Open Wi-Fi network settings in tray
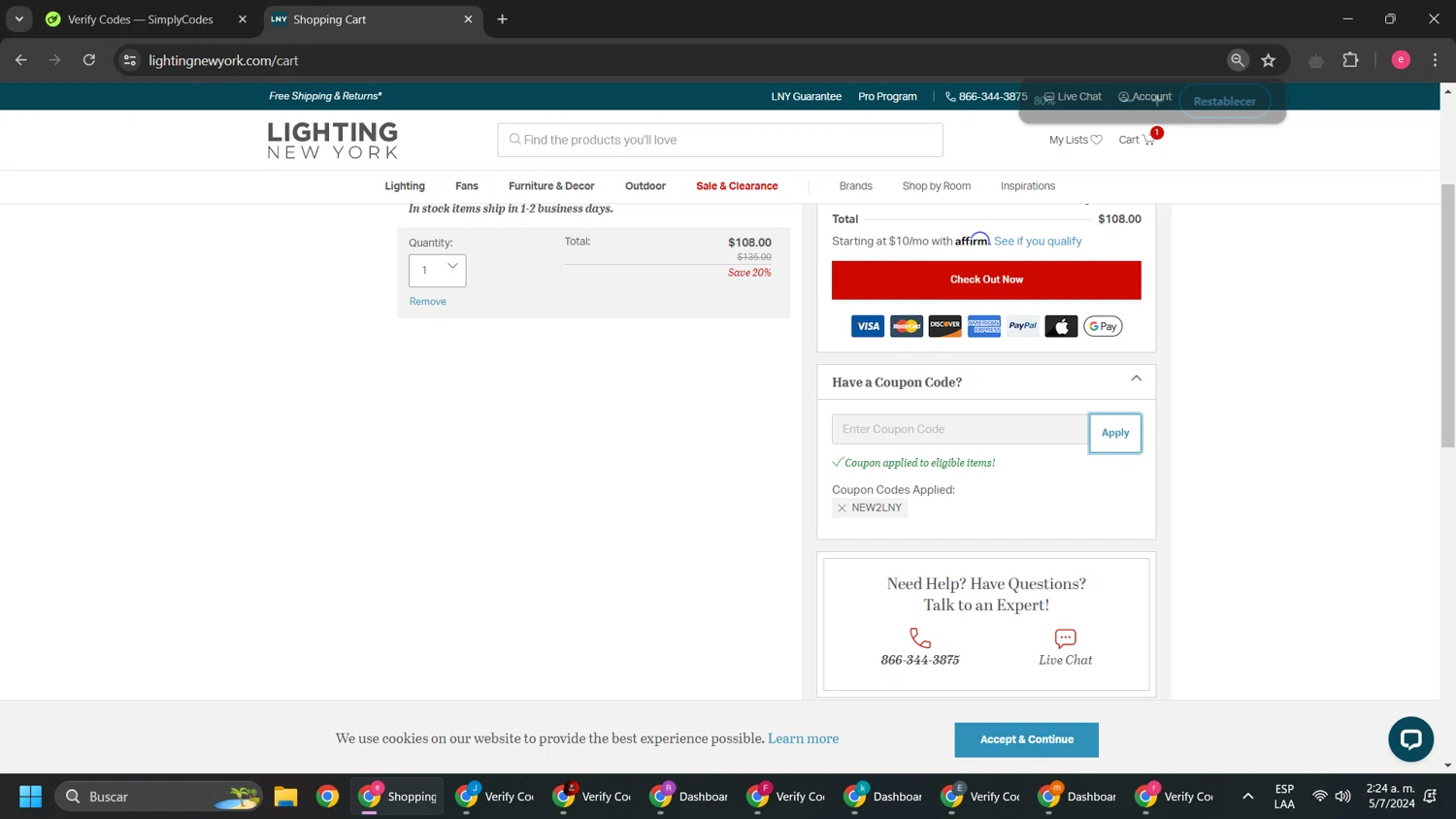Viewport: 1456px width, 819px height. (x=1319, y=797)
